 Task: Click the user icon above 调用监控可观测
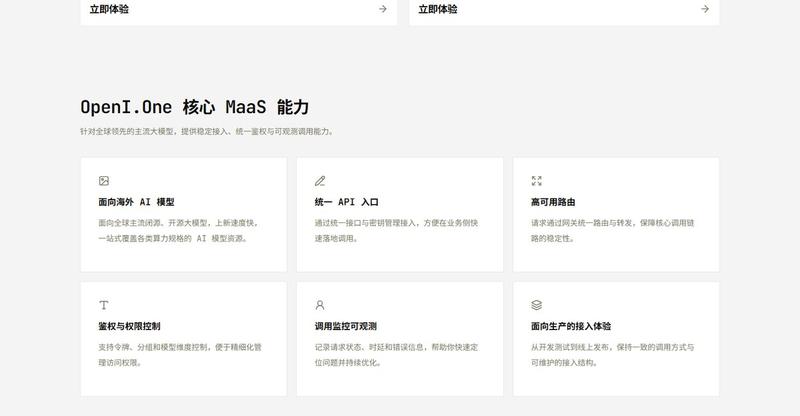coord(320,305)
